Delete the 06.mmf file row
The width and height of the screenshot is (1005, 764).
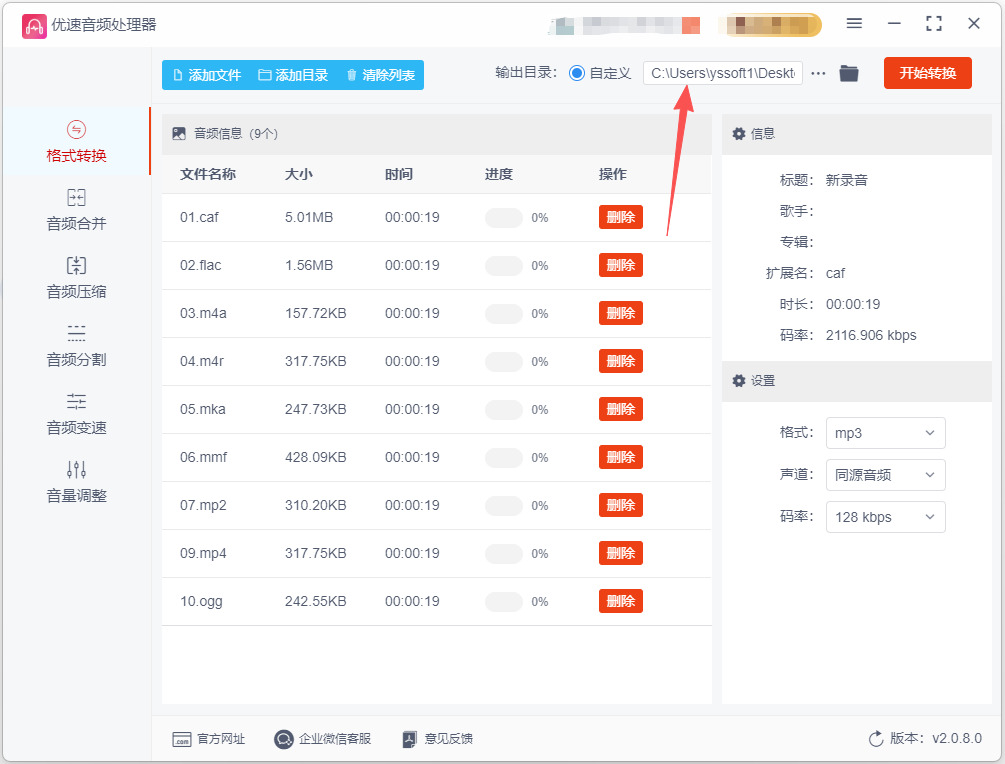click(620, 457)
